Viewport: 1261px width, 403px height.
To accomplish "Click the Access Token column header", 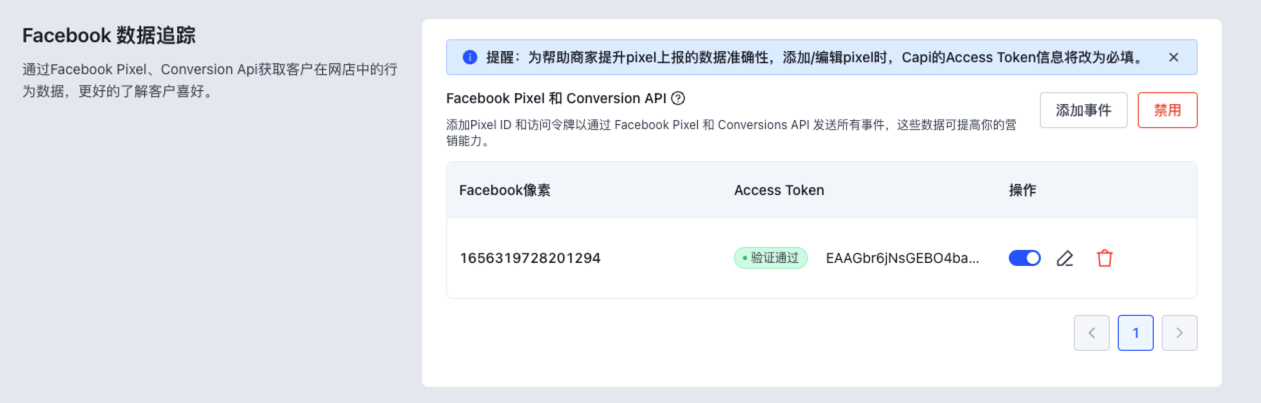I will (779, 190).
